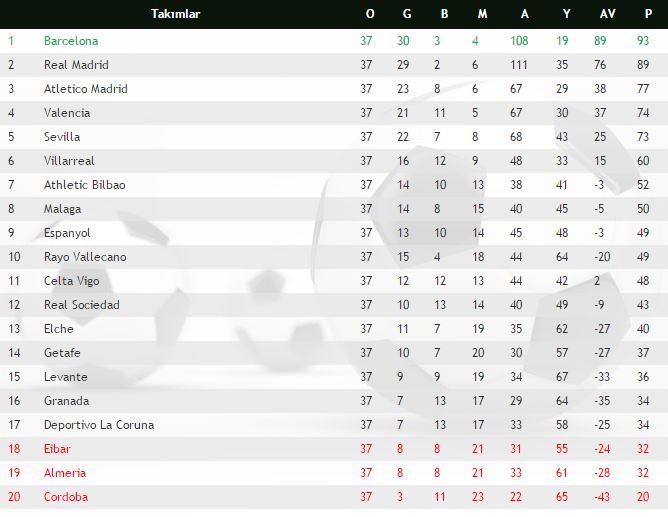
Task: Open Cordoba at the table bottom
Action: coord(66,497)
